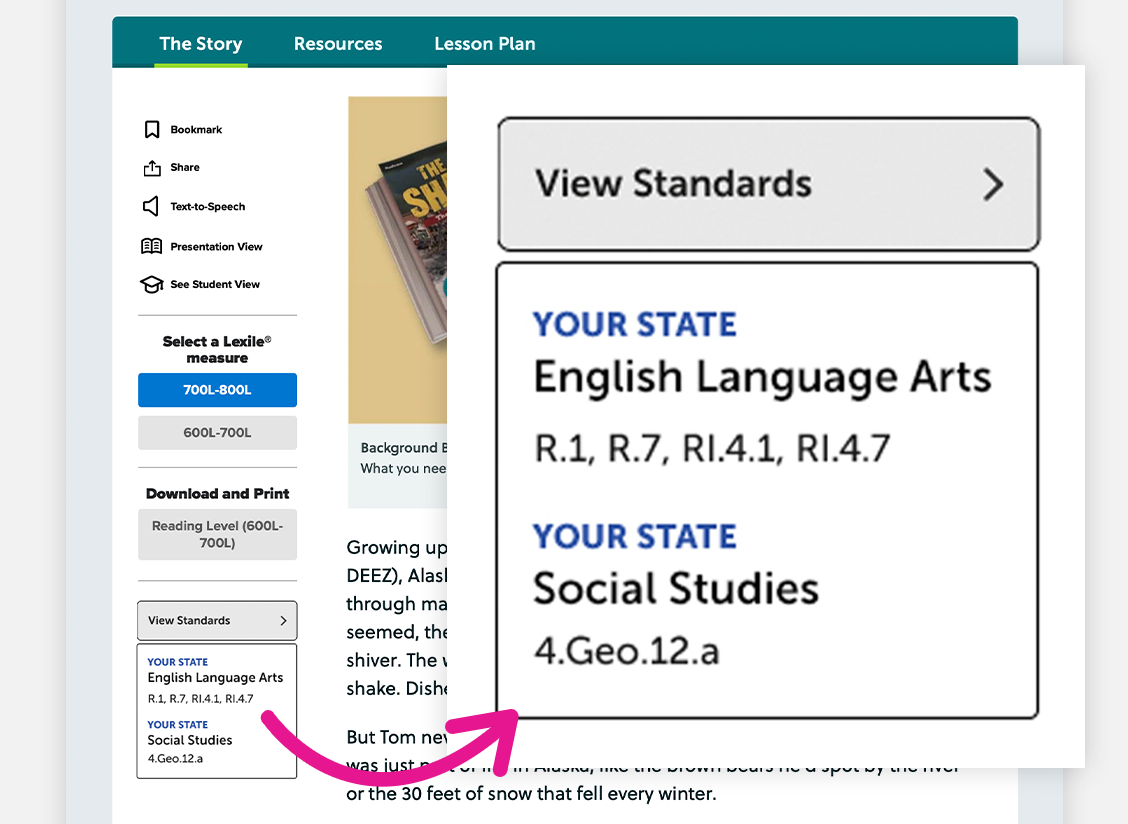The height and width of the screenshot is (824, 1128).
Task: Open Presentation View book icon
Action: tap(152, 246)
